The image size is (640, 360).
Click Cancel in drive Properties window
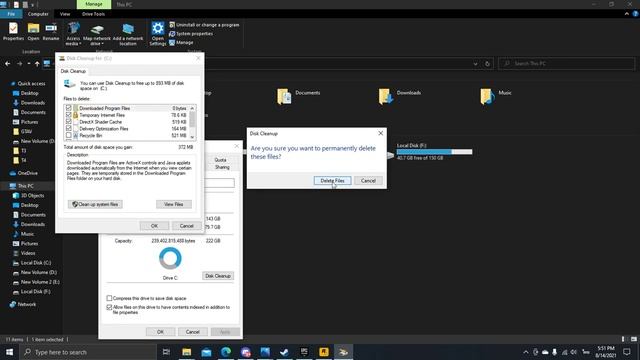point(192,332)
